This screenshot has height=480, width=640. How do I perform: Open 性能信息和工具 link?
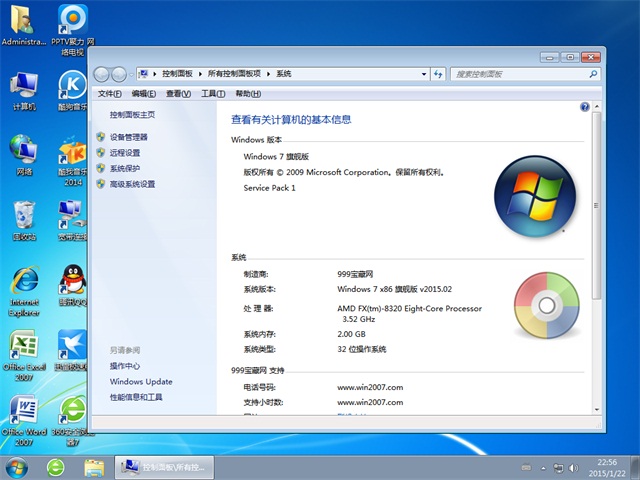pos(136,397)
